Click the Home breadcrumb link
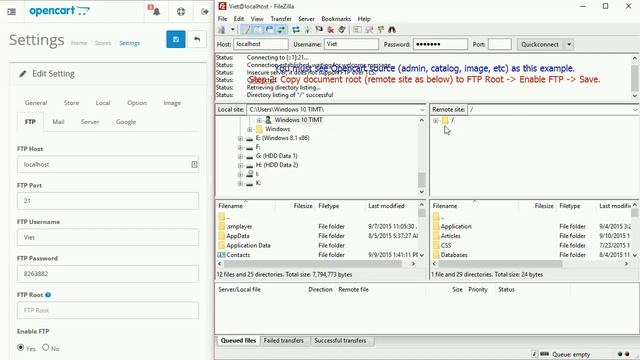The image size is (640, 360). coord(79,43)
